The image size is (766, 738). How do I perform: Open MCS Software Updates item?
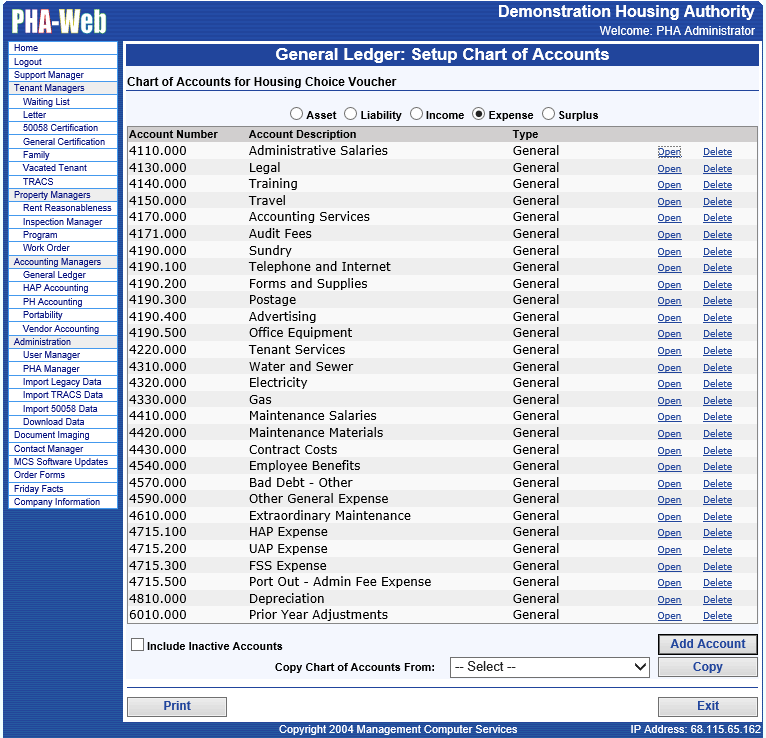tap(63, 462)
